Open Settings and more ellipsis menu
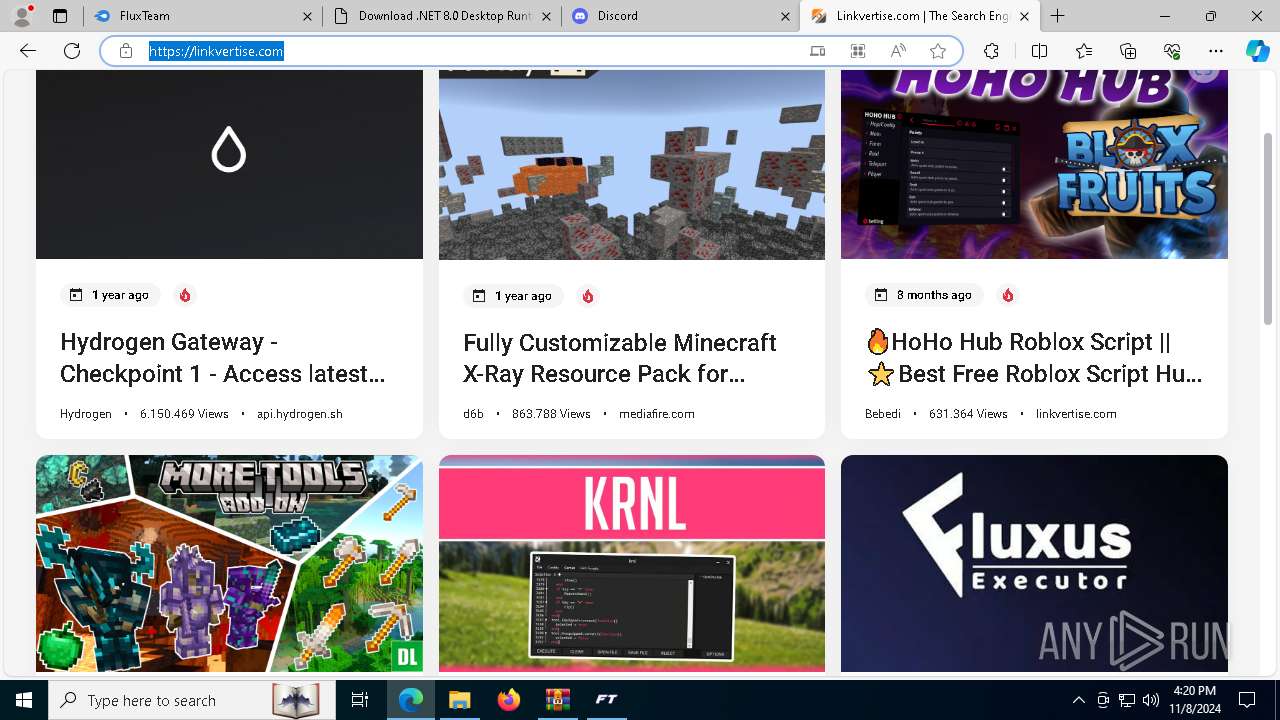Screen dimensions: 1280x720 [x=1216, y=51]
